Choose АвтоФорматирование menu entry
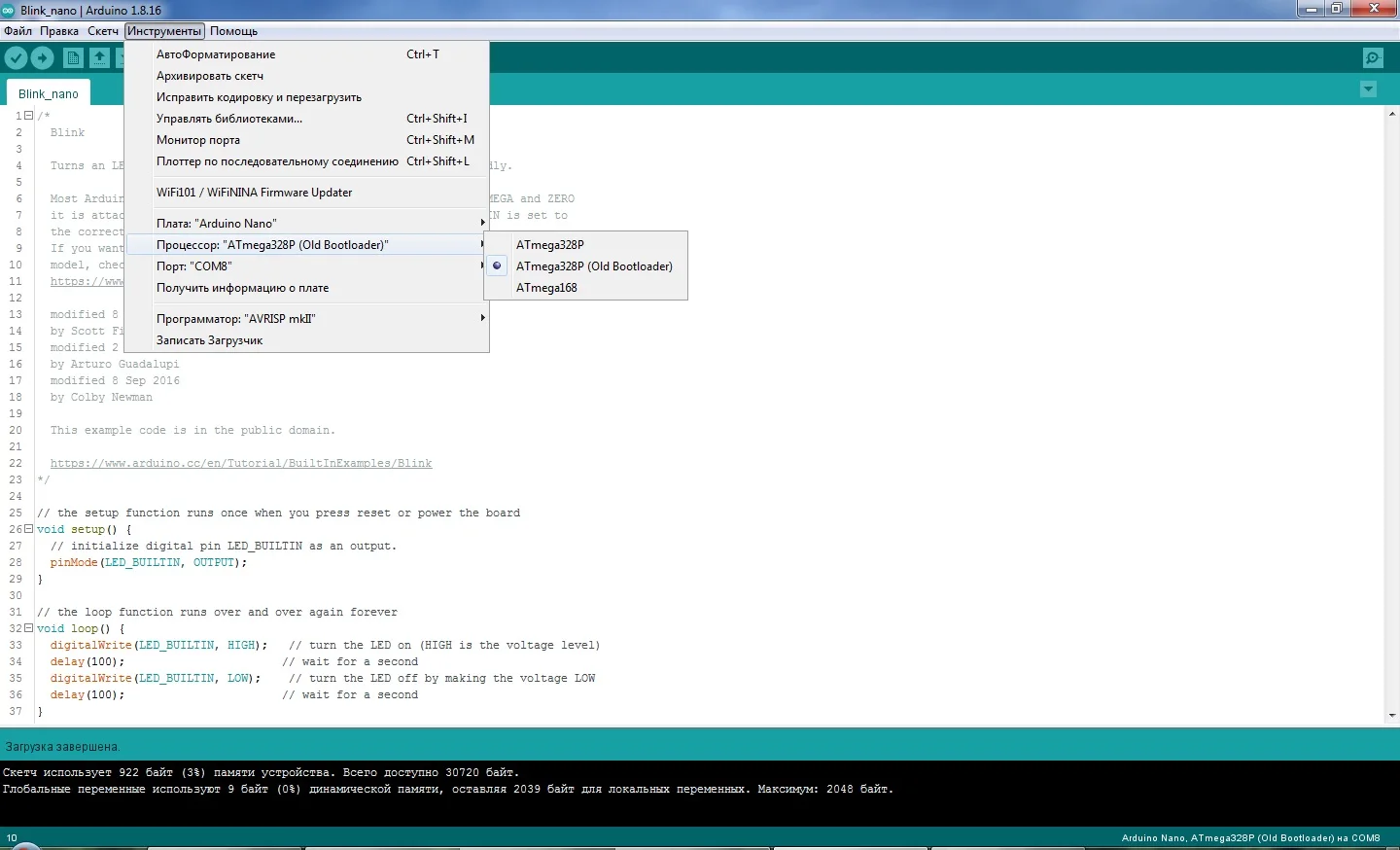The image size is (1400, 850). [x=306, y=54]
